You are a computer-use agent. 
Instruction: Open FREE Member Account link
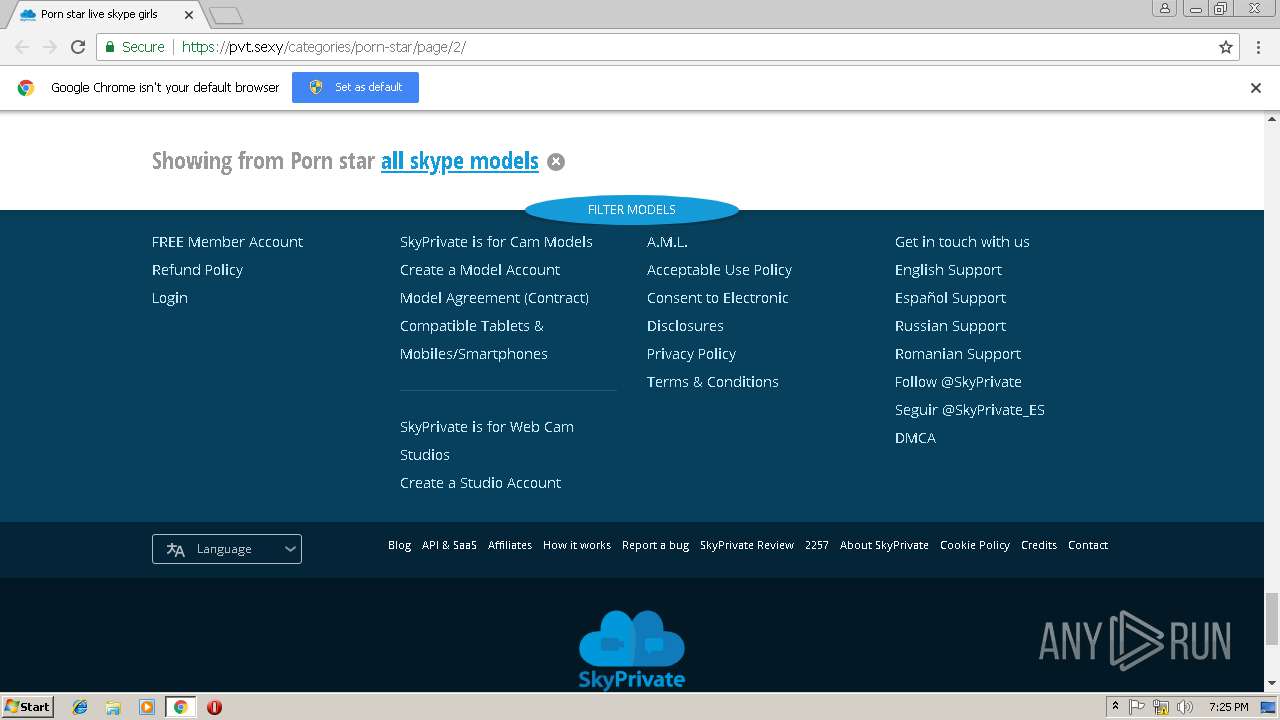coord(227,242)
